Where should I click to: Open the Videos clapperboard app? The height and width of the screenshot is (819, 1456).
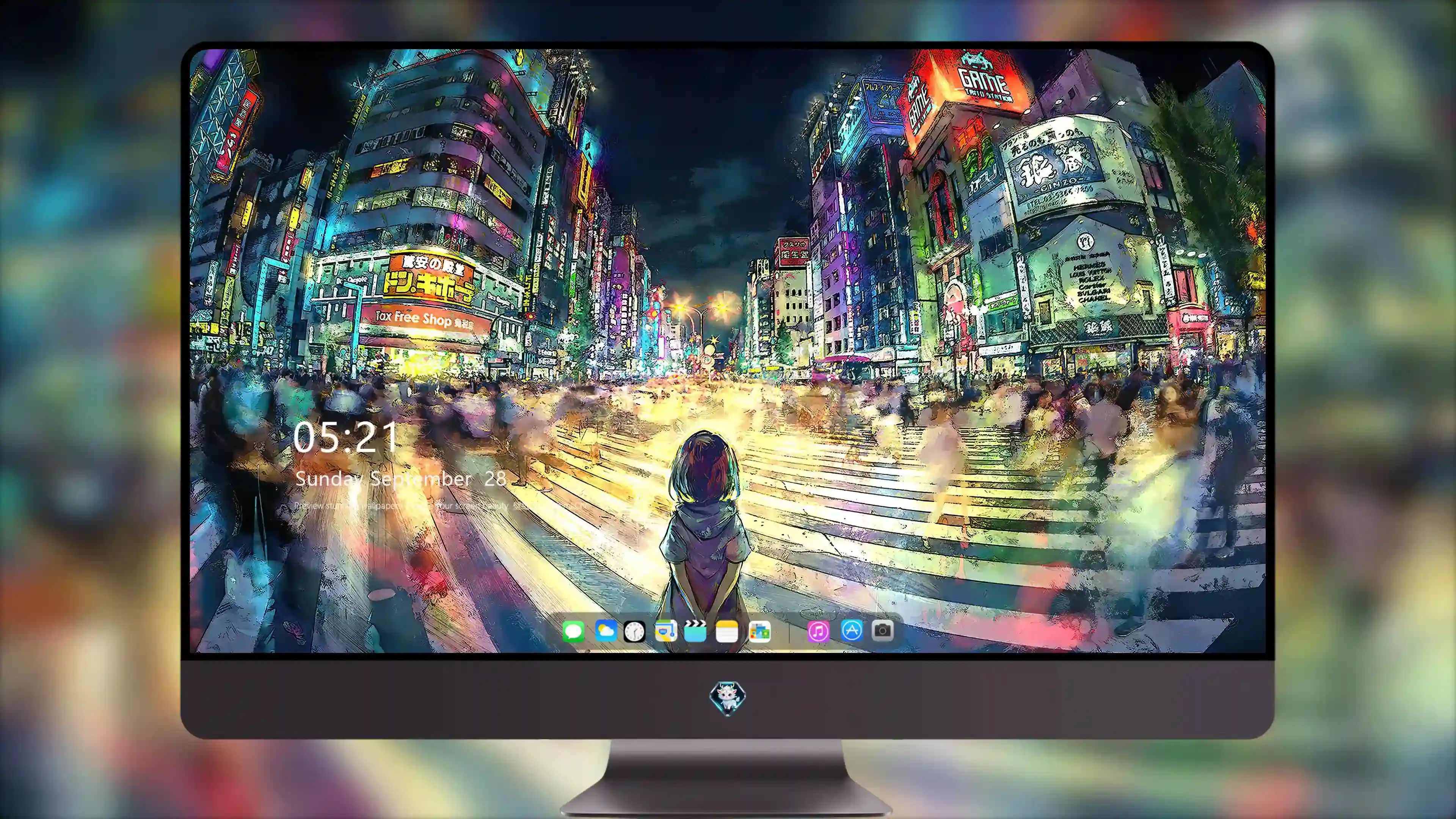click(x=695, y=631)
